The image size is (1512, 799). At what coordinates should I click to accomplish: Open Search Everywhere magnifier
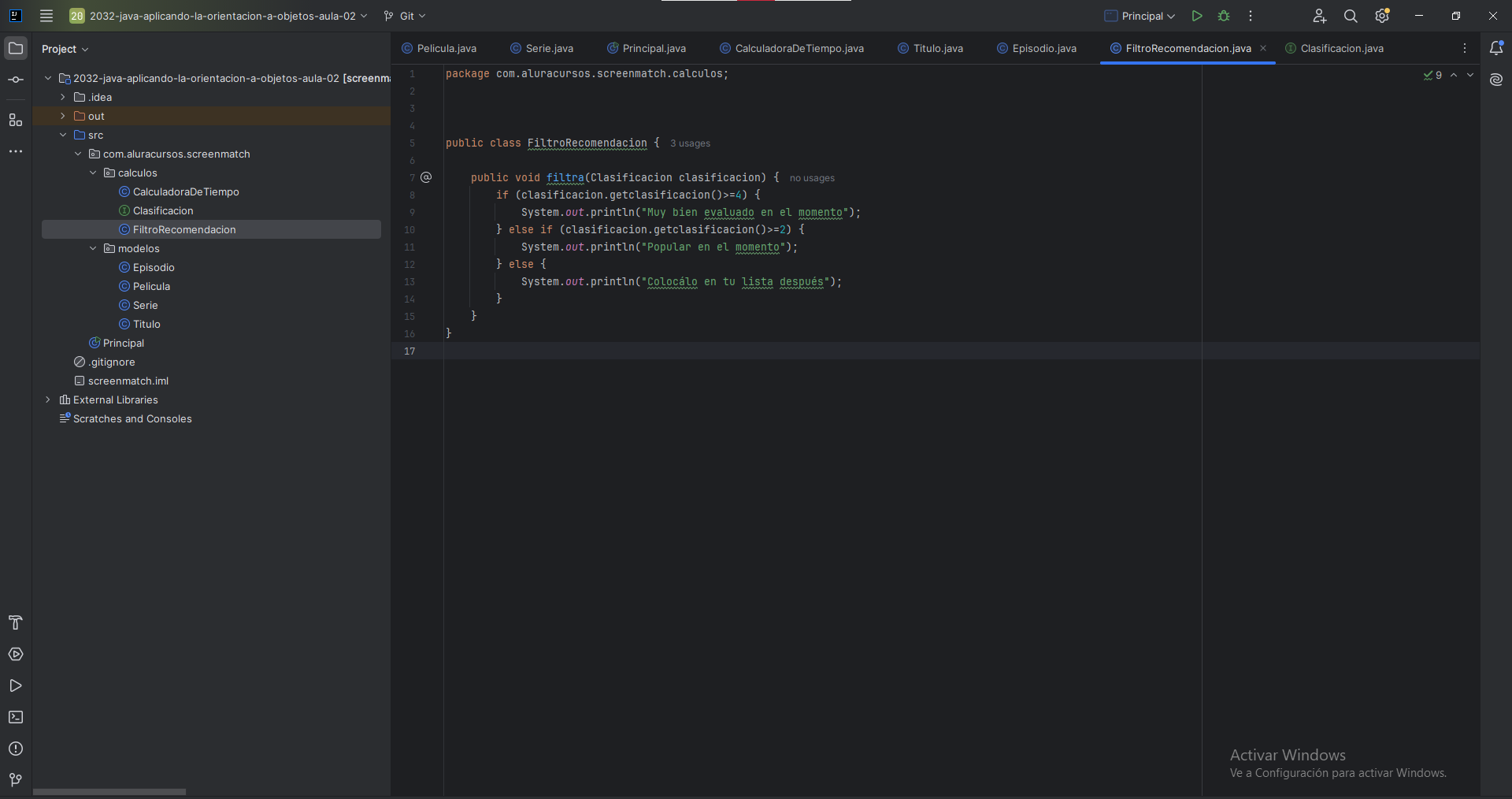click(x=1351, y=16)
